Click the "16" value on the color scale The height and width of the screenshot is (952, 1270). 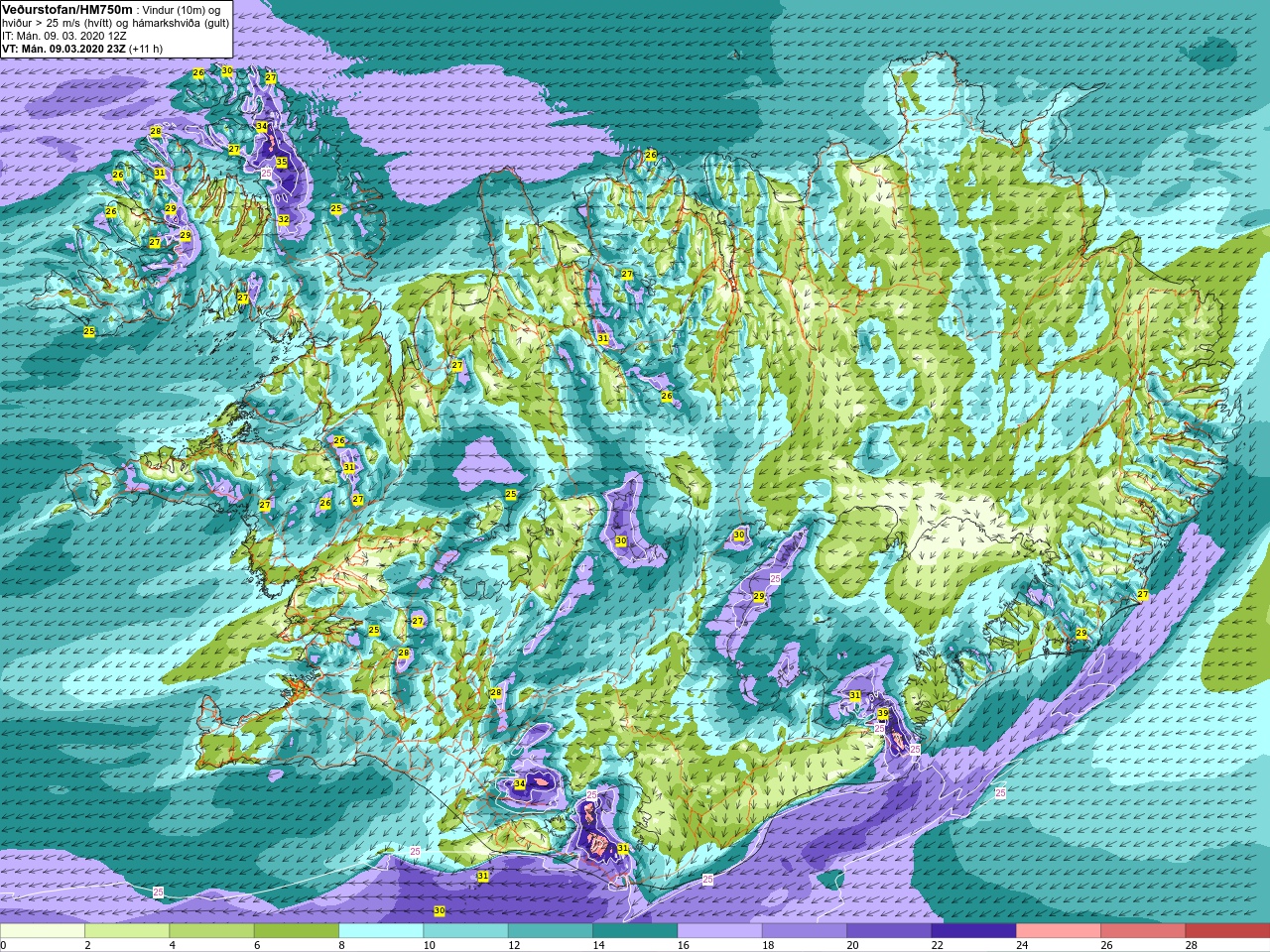[683, 945]
